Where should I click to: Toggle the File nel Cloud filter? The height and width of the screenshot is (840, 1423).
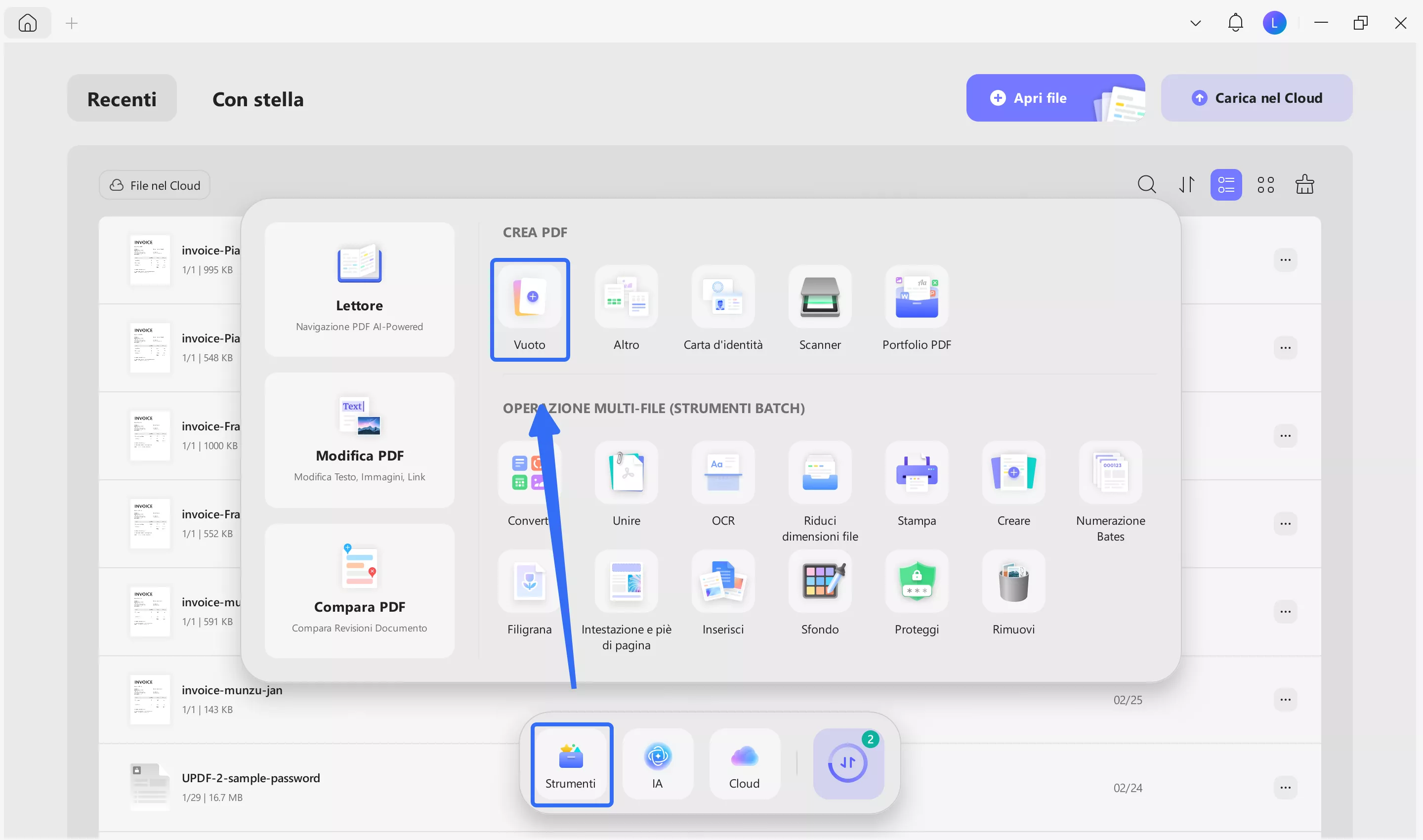154,184
